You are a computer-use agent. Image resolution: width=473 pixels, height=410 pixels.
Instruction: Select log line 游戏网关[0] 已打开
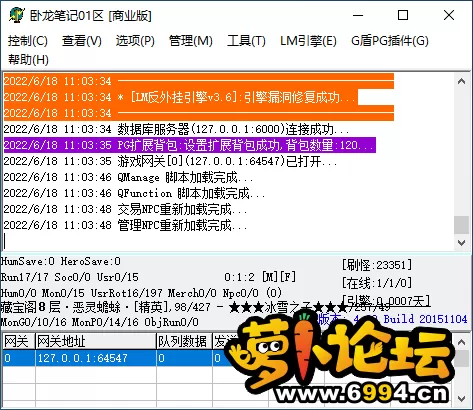coord(170,161)
